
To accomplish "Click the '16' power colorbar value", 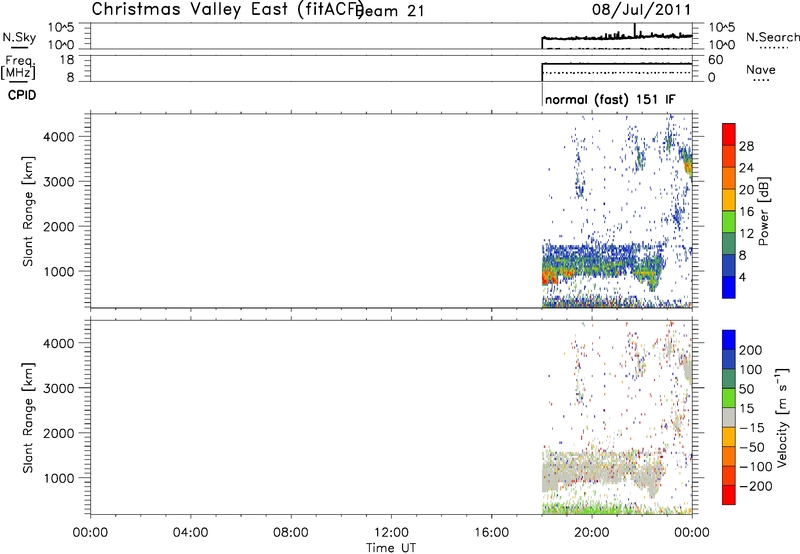I will click(746, 212).
